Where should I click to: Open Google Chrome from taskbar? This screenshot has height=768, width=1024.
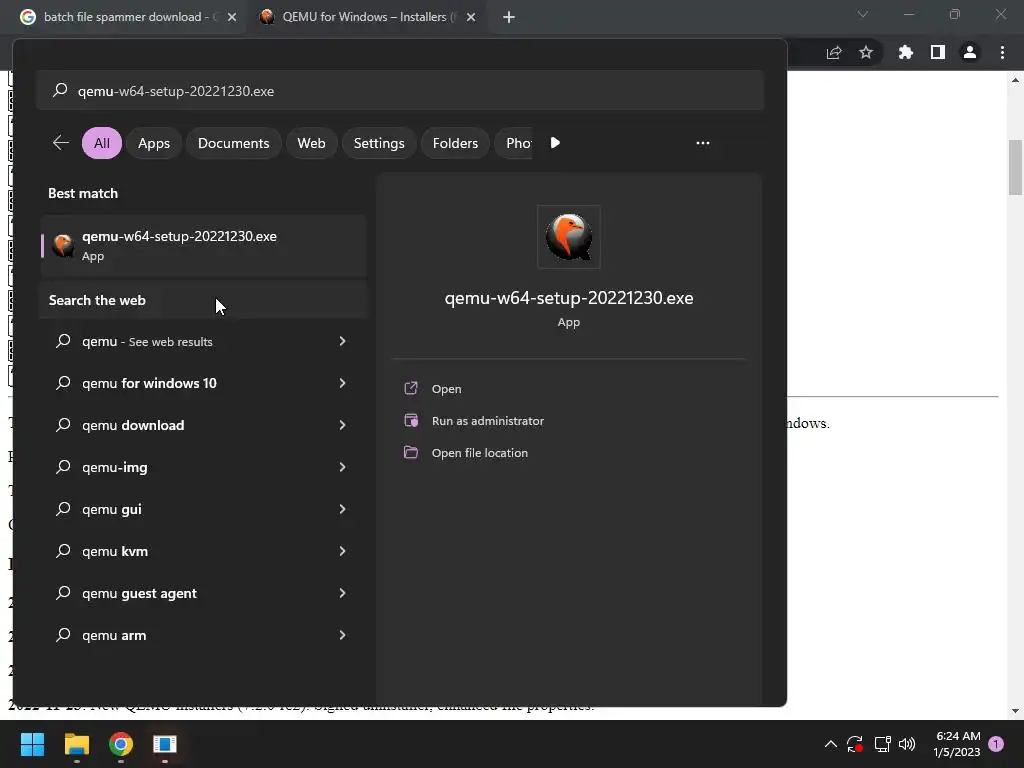point(121,744)
